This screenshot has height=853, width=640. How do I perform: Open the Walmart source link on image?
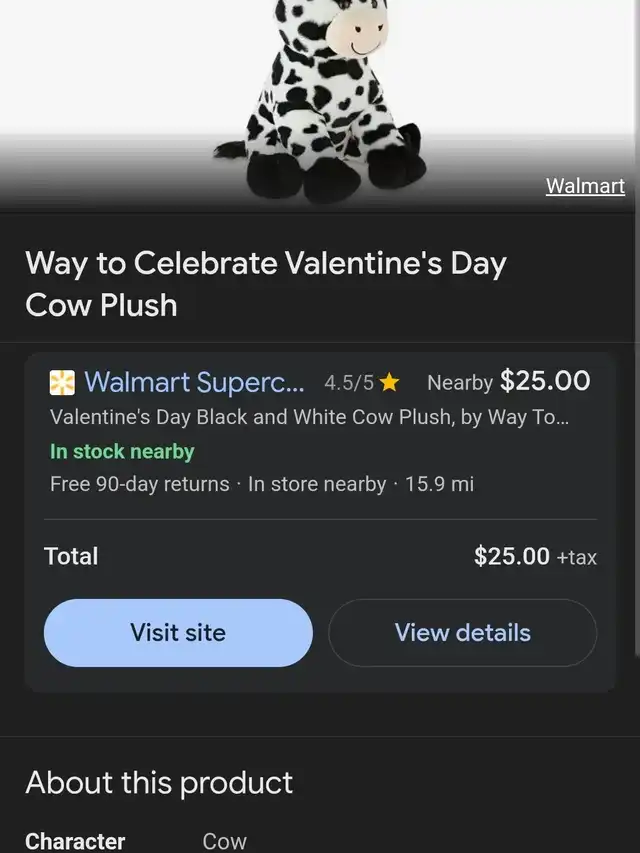(x=585, y=186)
